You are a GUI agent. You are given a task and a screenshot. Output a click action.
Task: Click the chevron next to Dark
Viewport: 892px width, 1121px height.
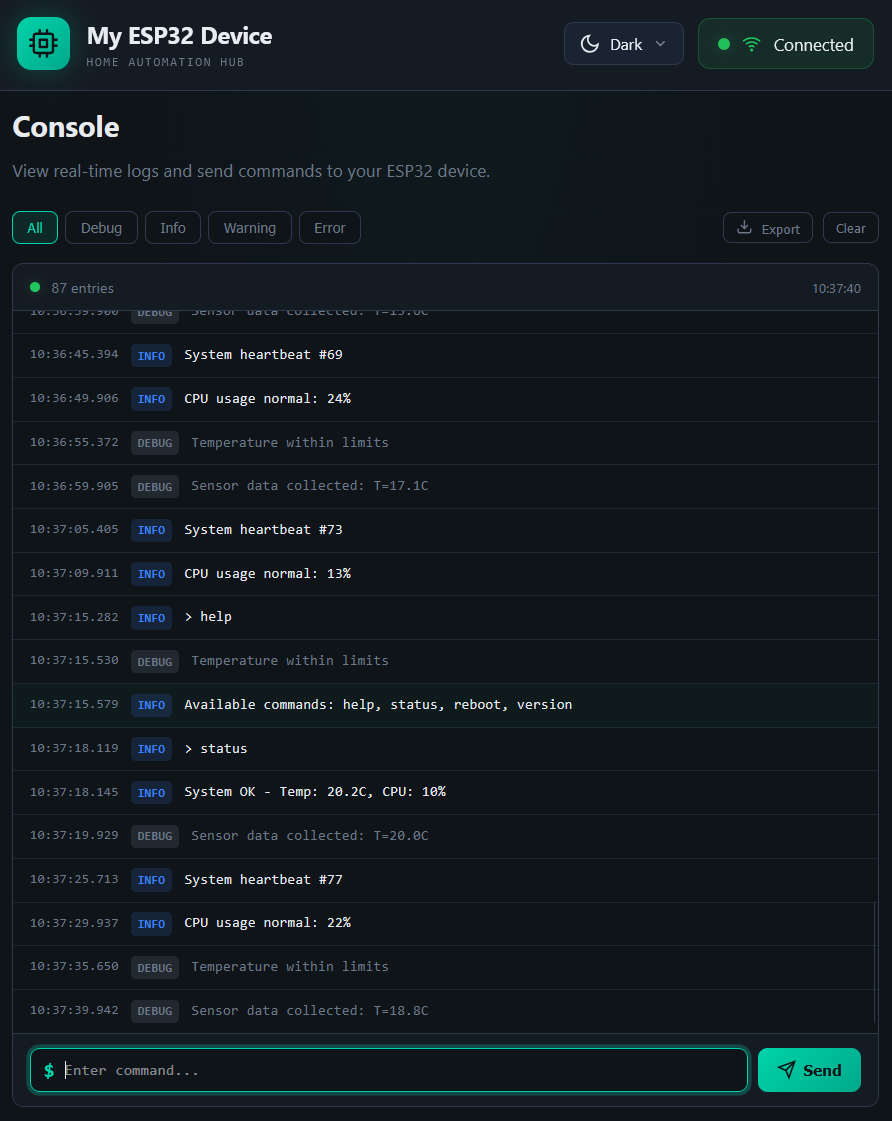coord(660,43)
